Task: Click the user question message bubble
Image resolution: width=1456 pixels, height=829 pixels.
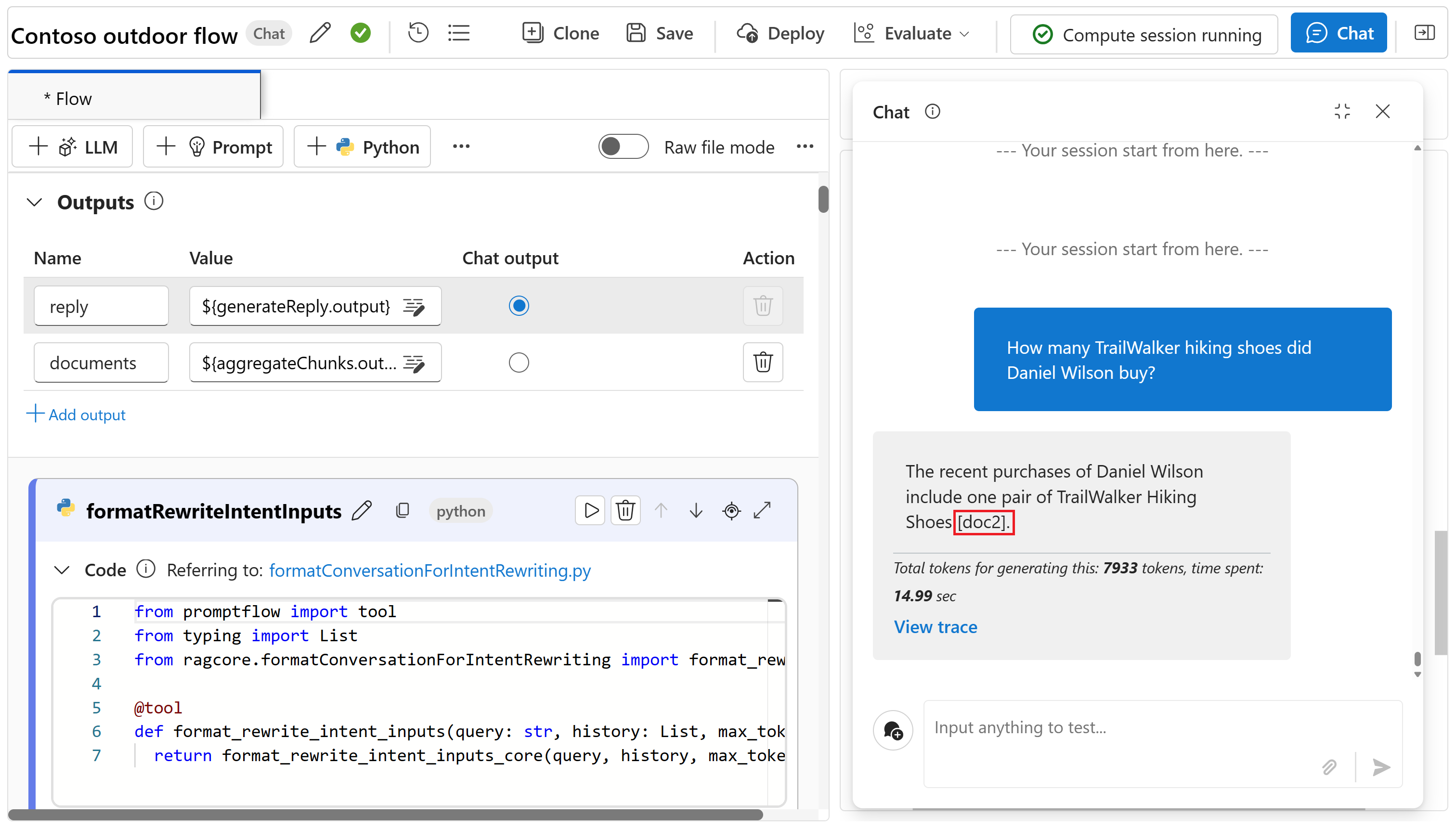Action: 1182,359
